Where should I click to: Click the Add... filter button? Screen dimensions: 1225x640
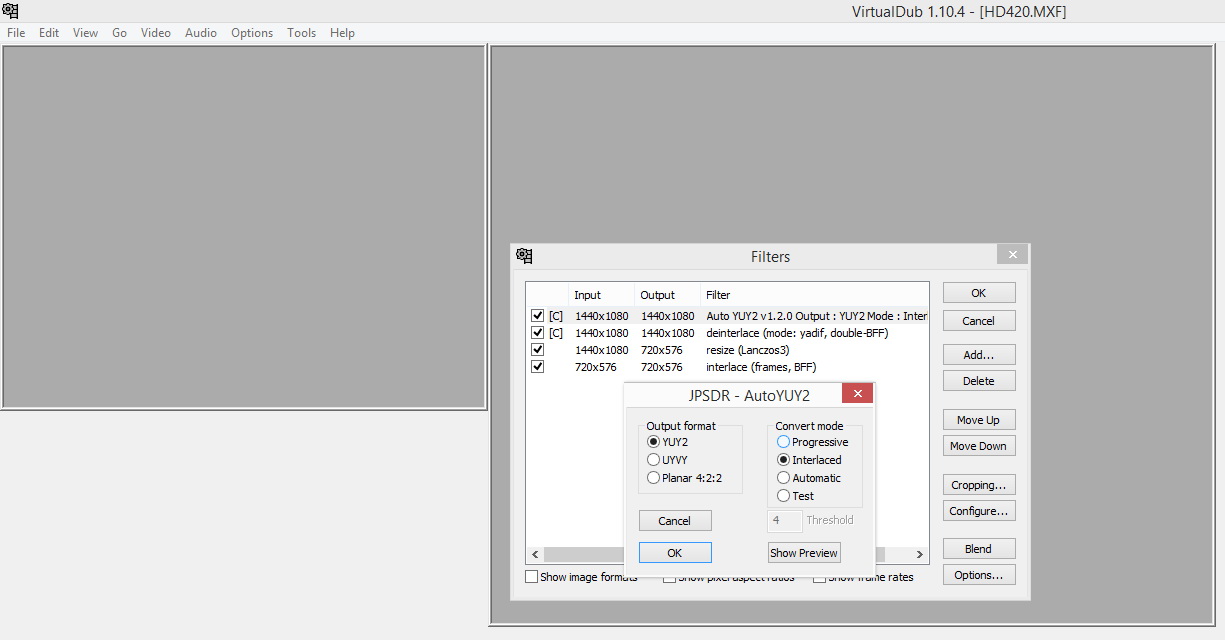tap(979, 355)
